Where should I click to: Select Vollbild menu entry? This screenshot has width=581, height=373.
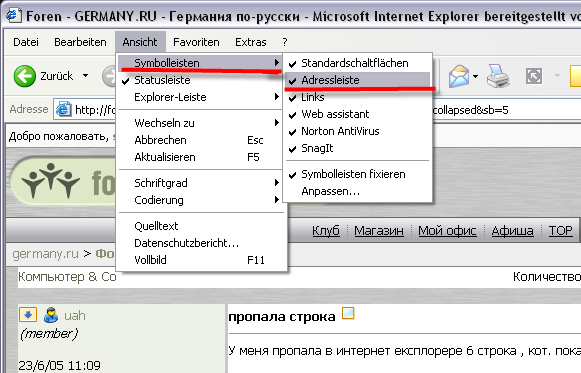click(x=201, y=260)
